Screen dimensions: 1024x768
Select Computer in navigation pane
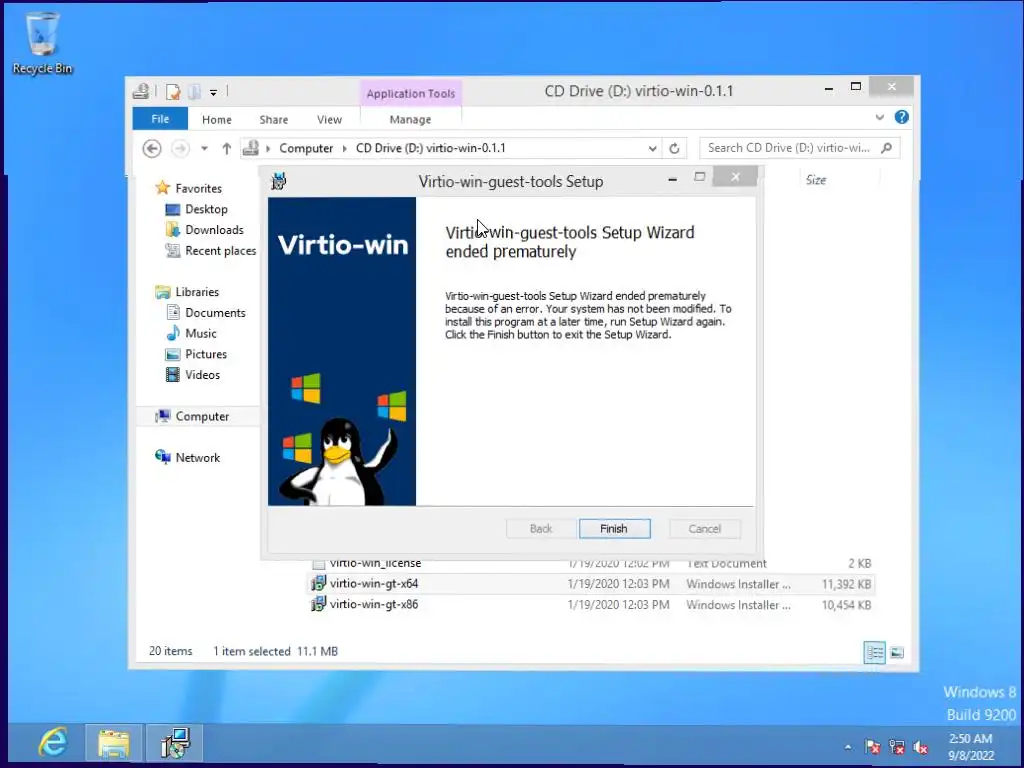point(202,416)
